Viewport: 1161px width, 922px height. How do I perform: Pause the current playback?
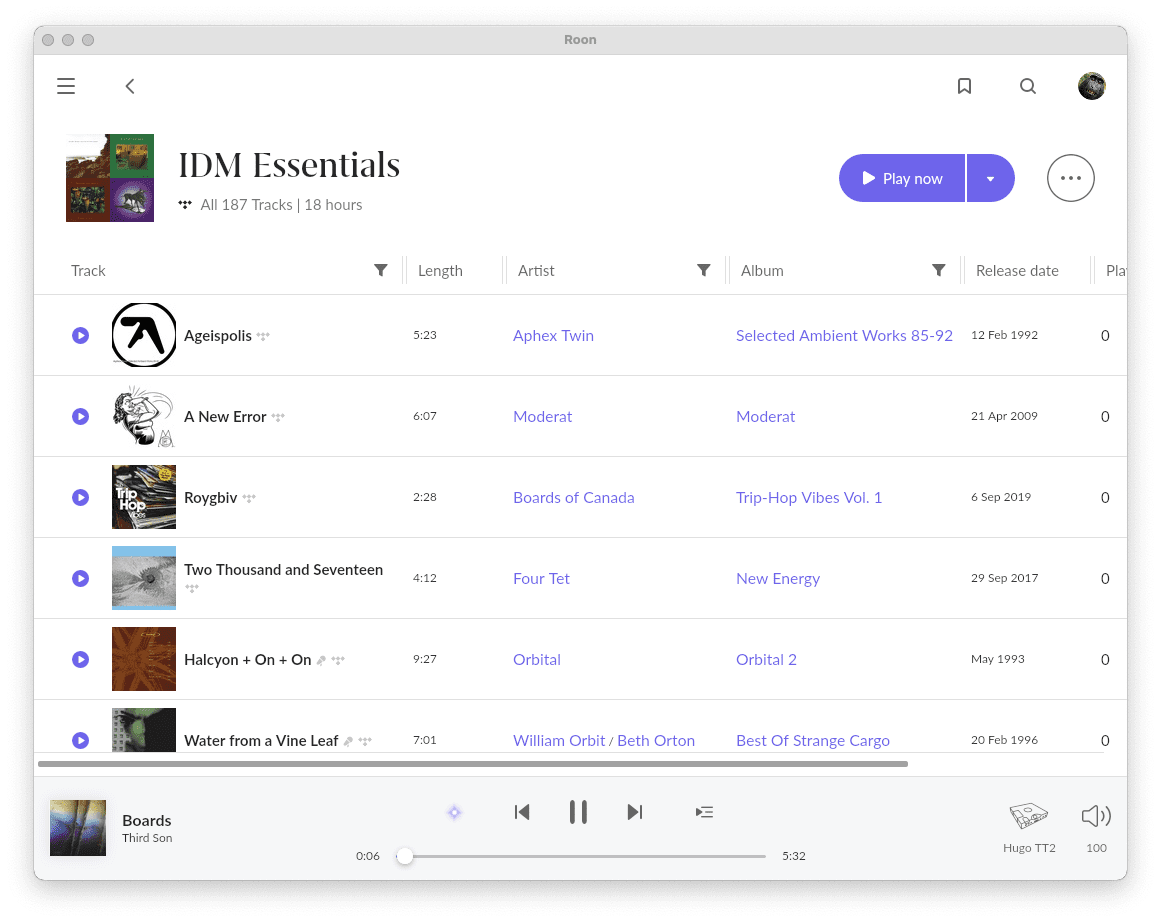tap(578, 812)
